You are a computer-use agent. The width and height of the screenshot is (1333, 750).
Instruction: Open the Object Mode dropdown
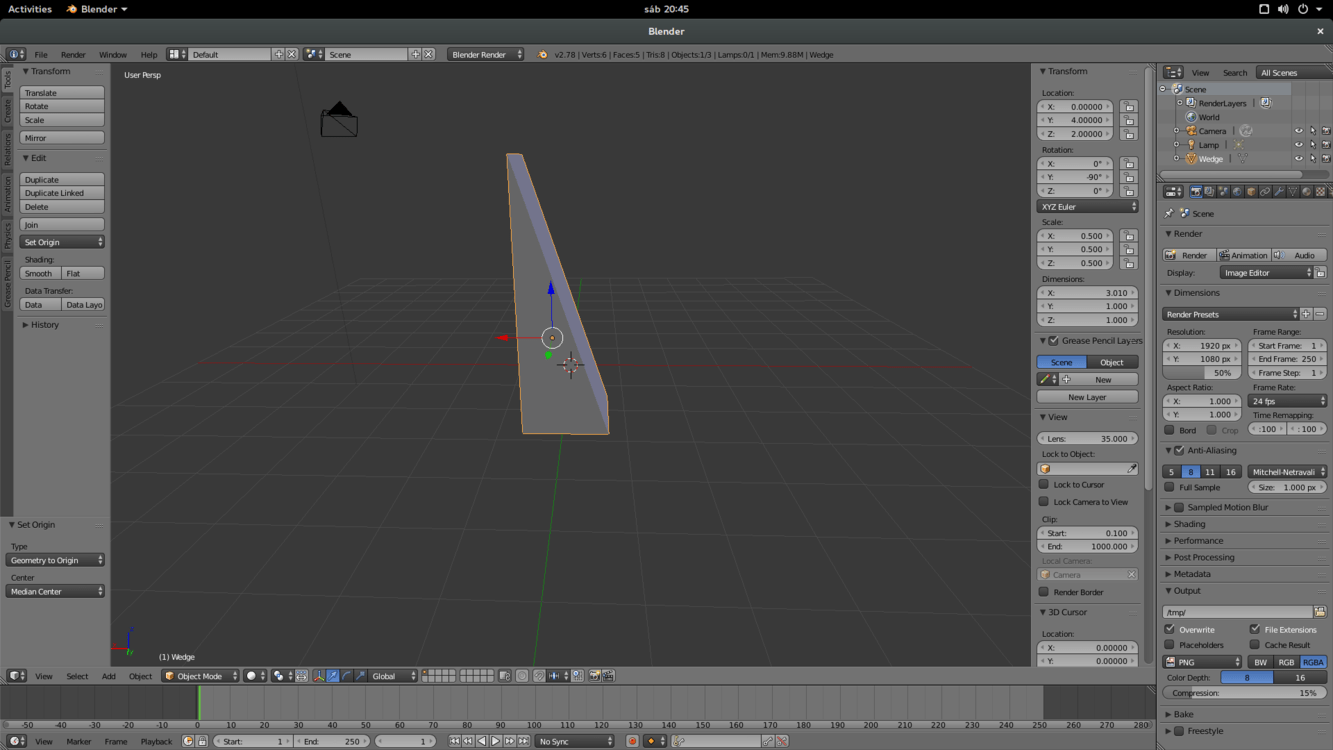click(201, 676)
